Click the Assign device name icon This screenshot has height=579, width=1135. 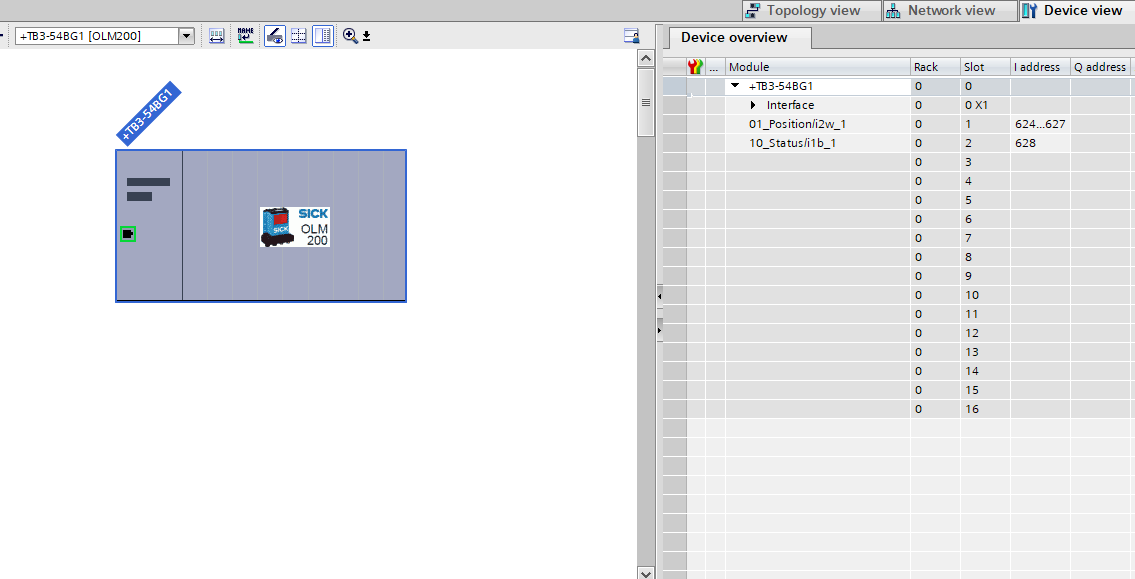coord(245,35)
